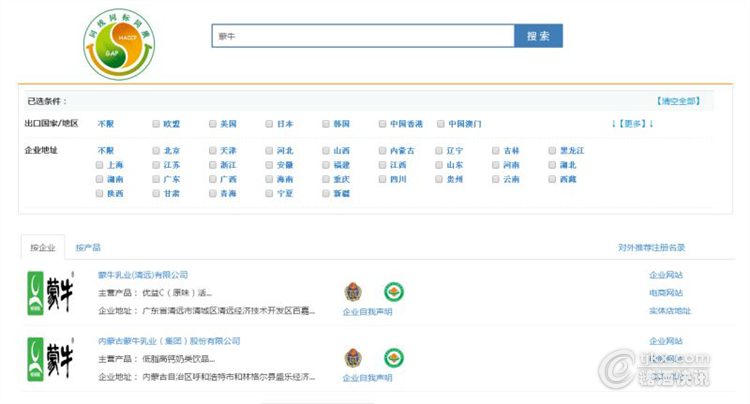Check the 山东 address checkbox
Image resolution: width=750 pixels, height=404 pixels.
click(439, 165)
